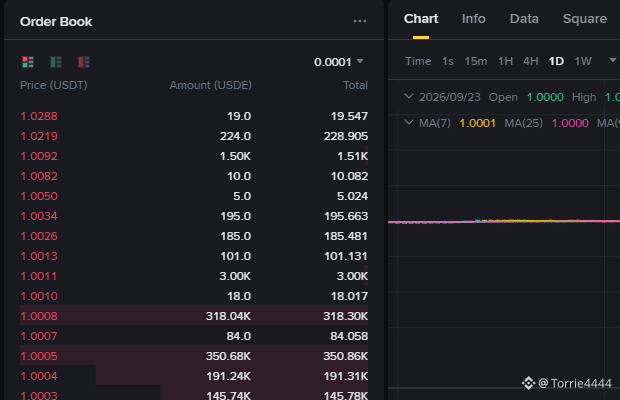Select the 1s chart interval
The height and width of the screenshot is (400, 620).
(448, 61)
